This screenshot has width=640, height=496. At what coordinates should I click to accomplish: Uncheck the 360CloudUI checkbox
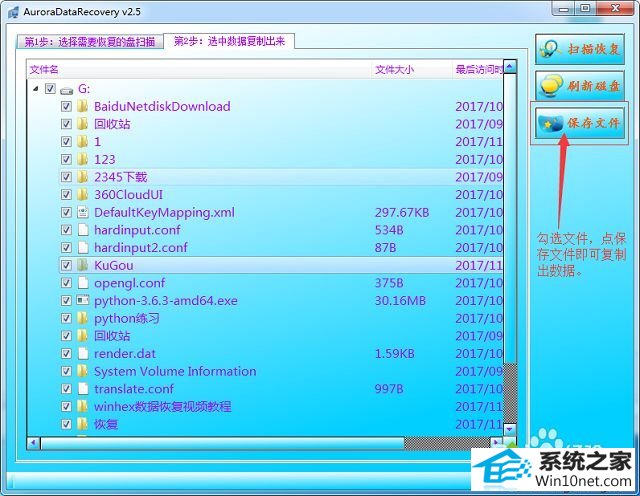(x=66, y=195)
